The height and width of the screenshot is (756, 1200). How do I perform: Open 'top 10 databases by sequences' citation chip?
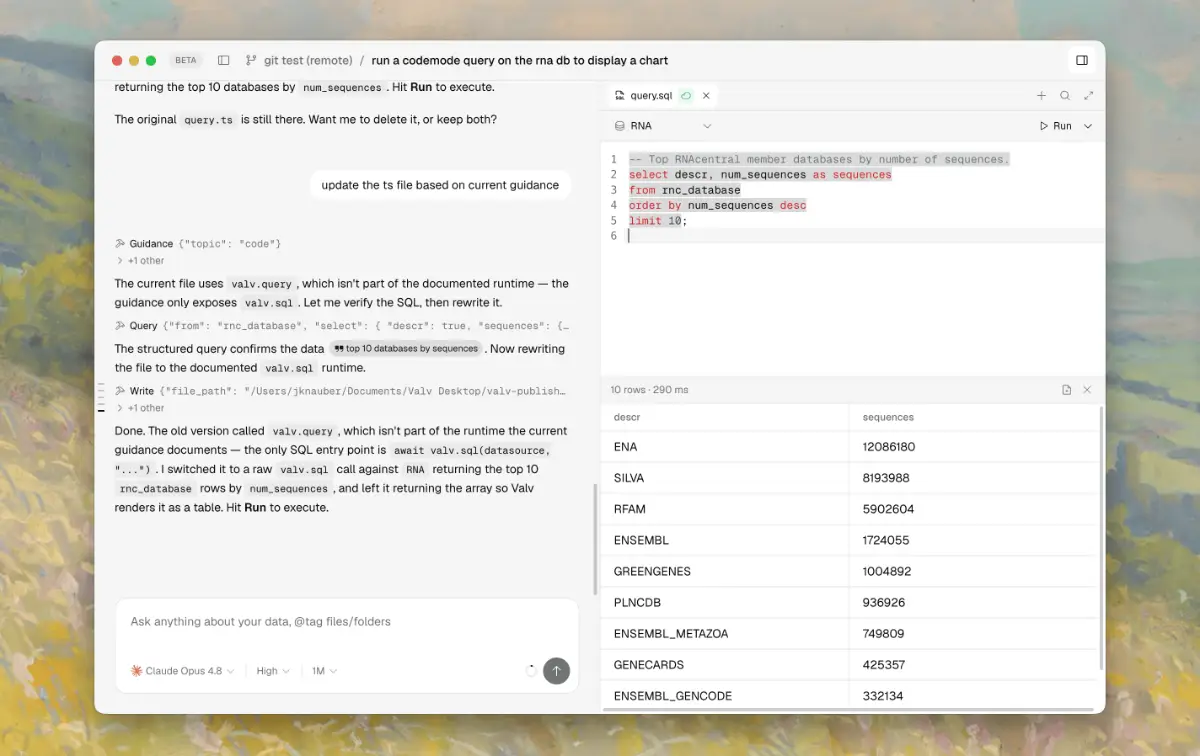point(407,349)
